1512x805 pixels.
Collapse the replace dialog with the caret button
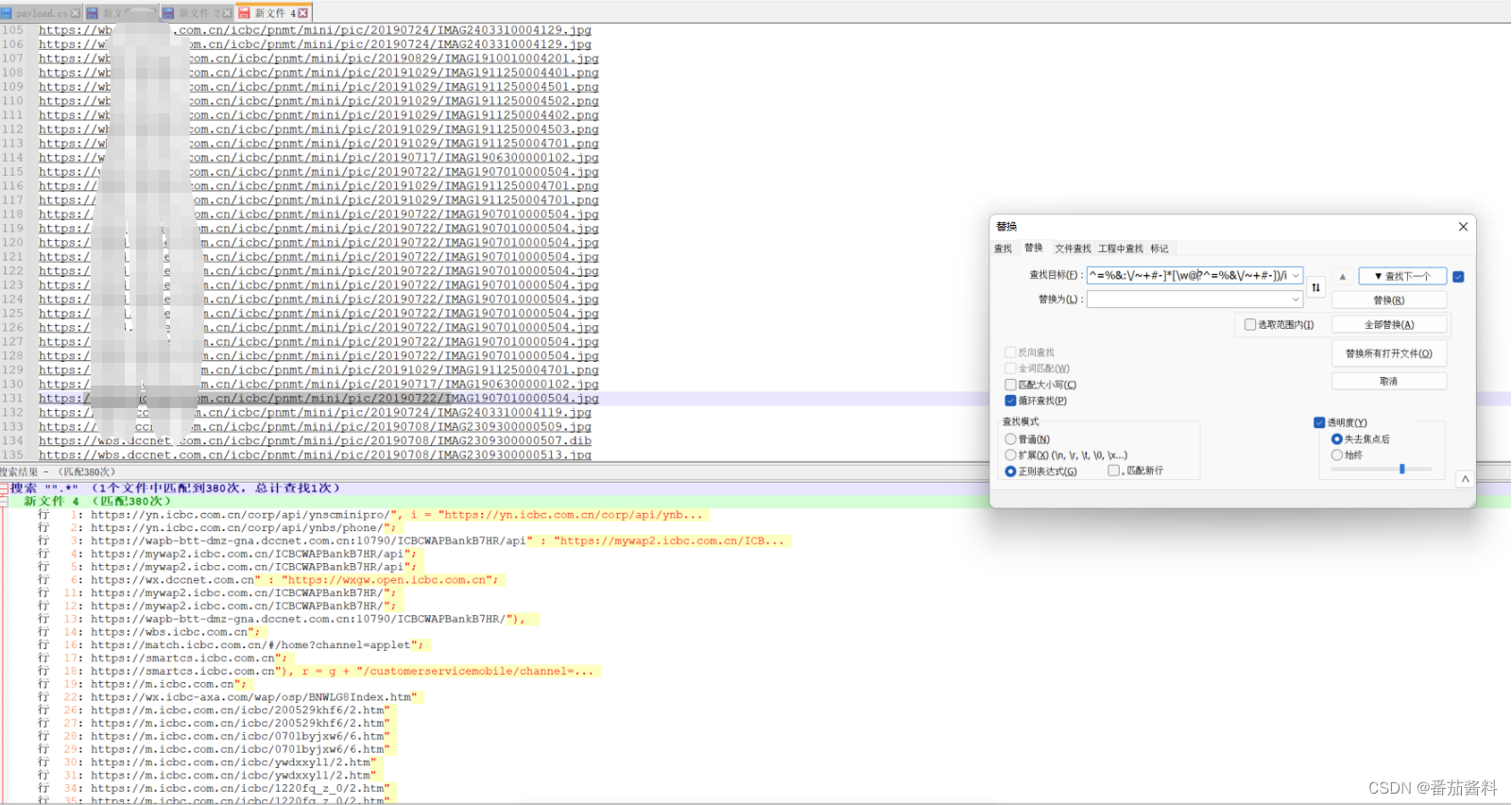(x=1465, y=479)
